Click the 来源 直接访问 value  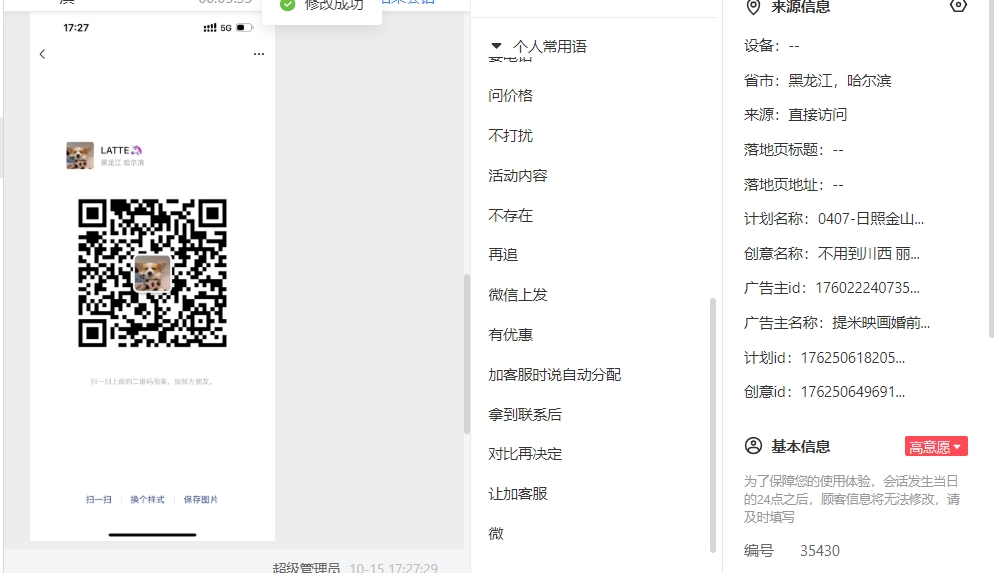click(817, 115)
